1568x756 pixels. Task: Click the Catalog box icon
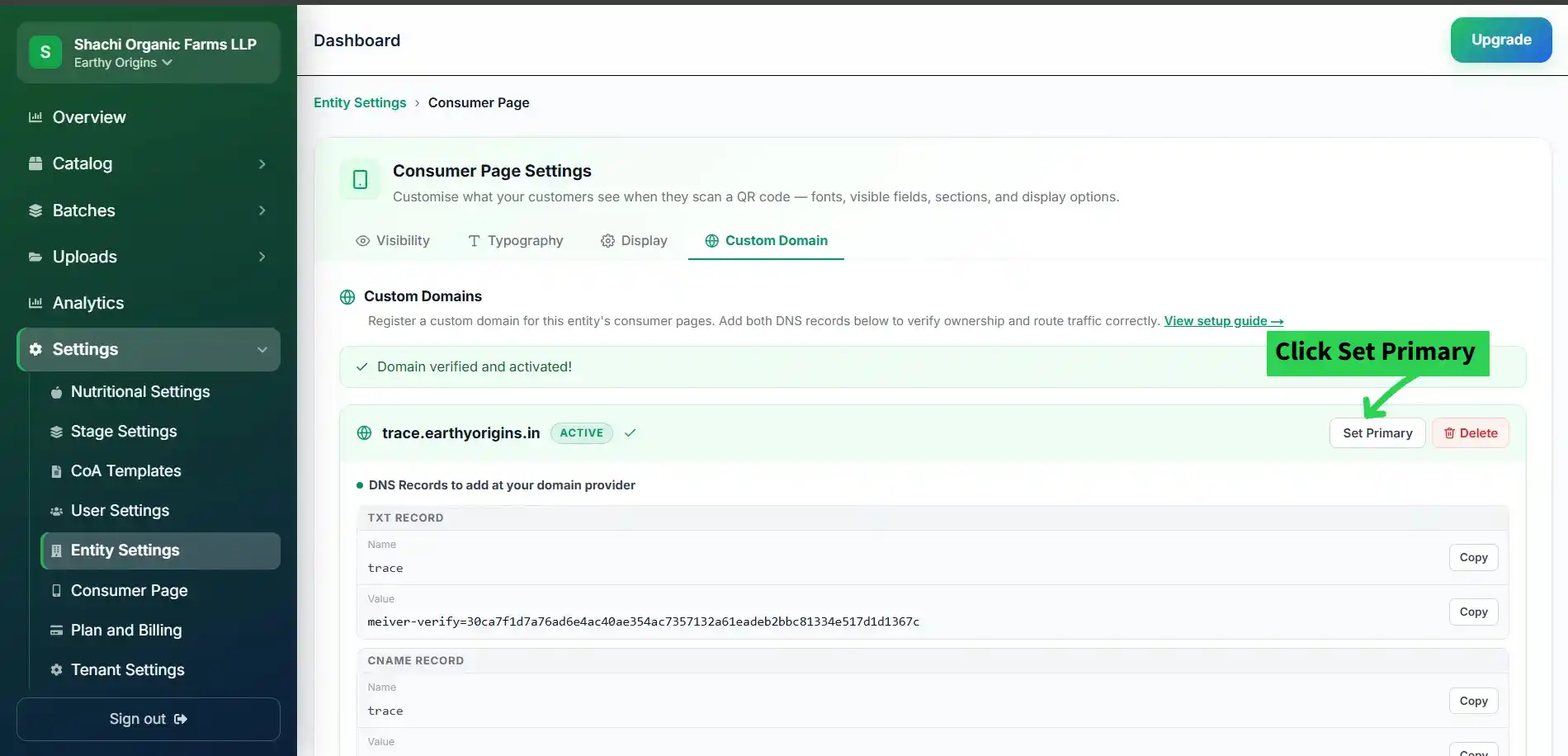[35, 163]
